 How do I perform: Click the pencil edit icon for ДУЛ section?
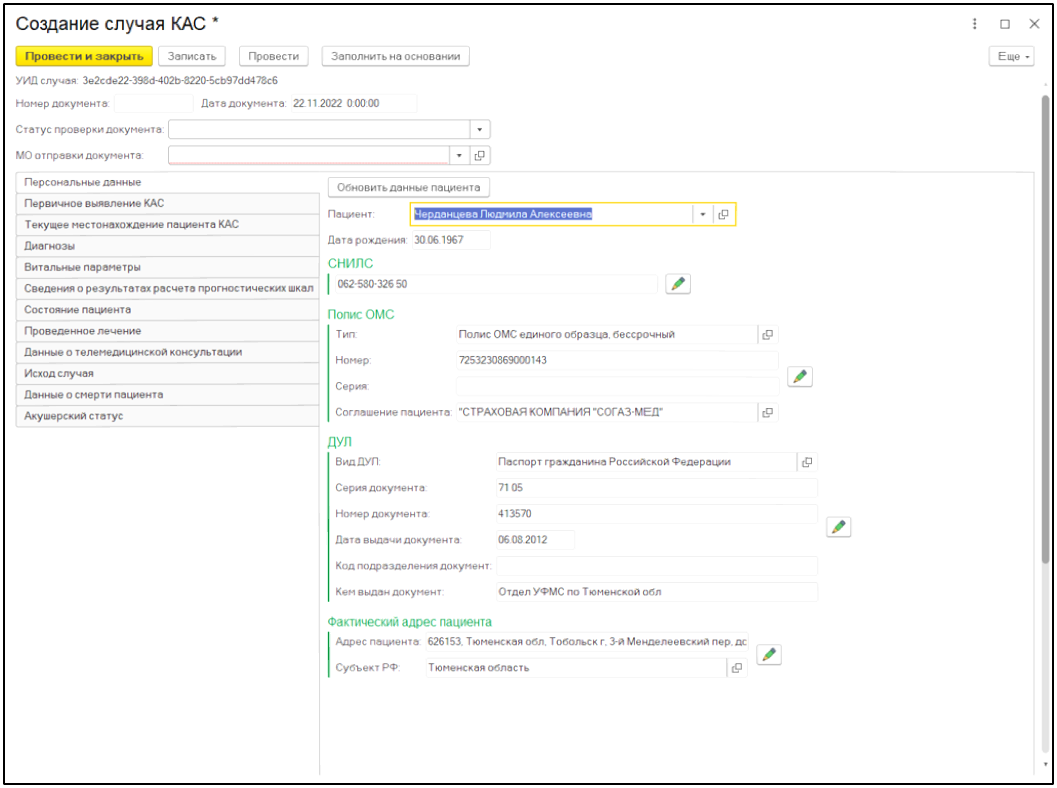point(838,527)
